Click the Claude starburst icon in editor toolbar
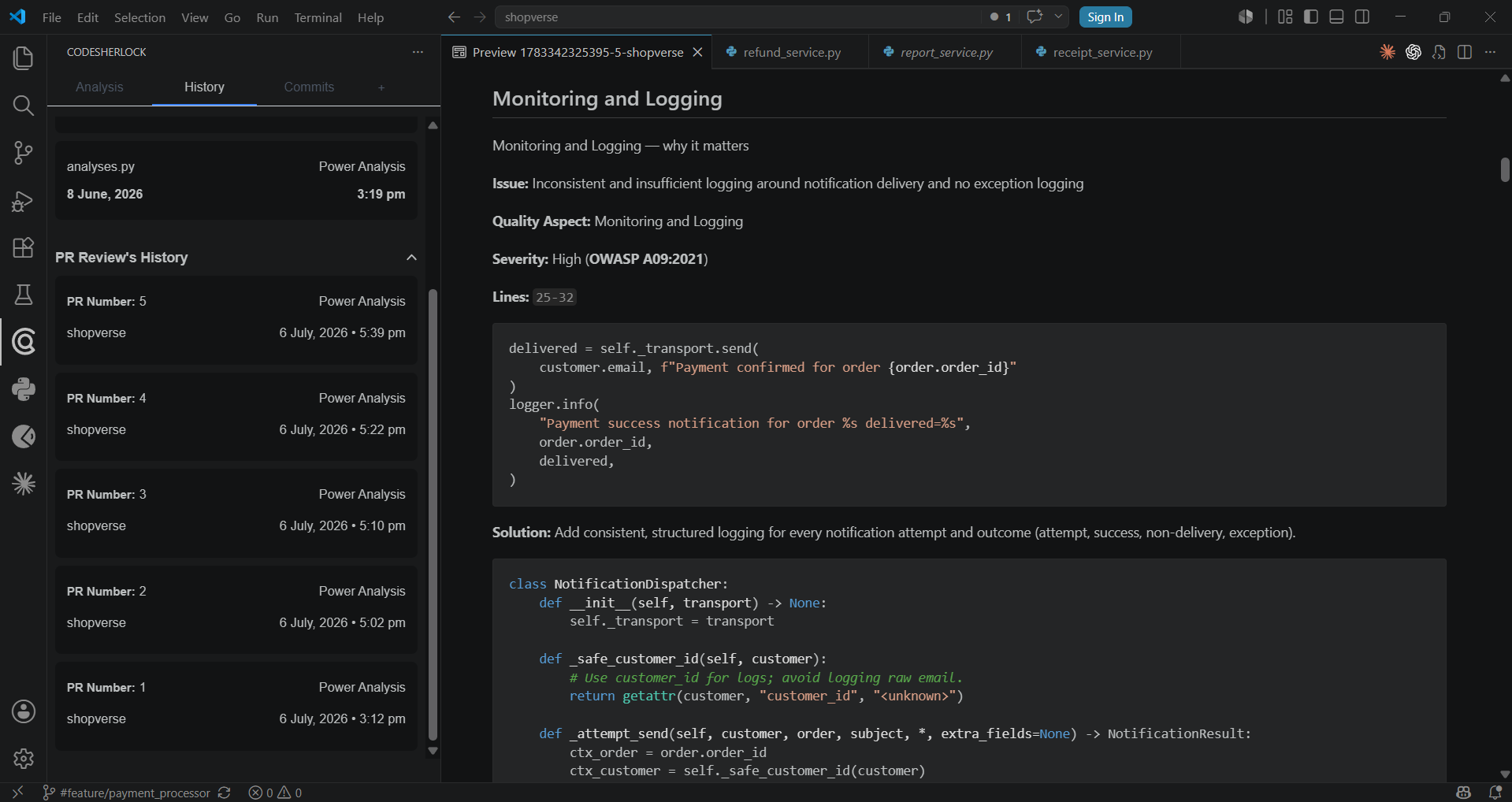Viewport: 1512px width, 802px height. 1388,52
